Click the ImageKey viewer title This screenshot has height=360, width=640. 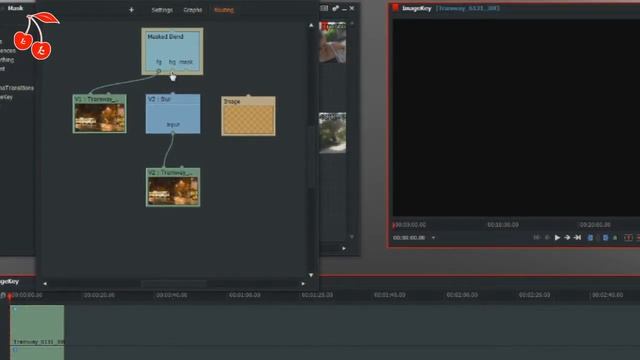tap(416, 8)
